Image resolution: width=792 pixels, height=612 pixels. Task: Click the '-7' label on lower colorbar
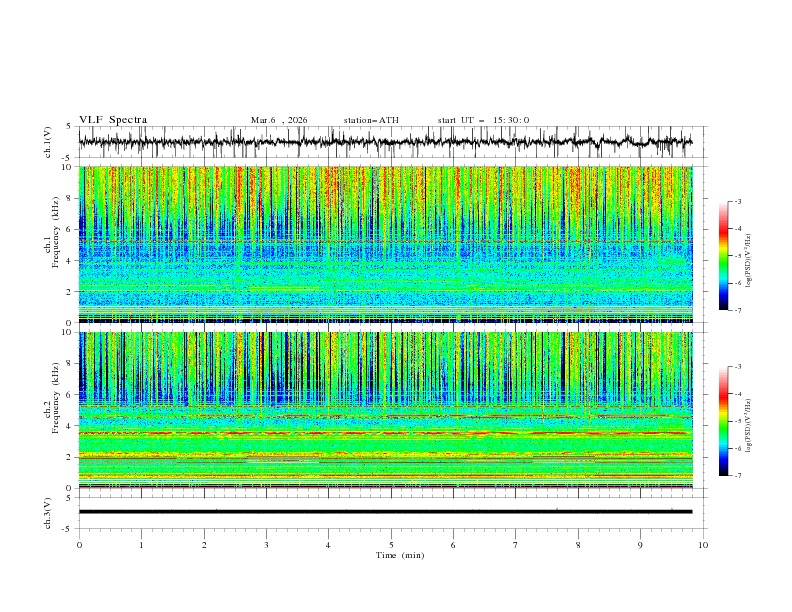tap(738, 476)
